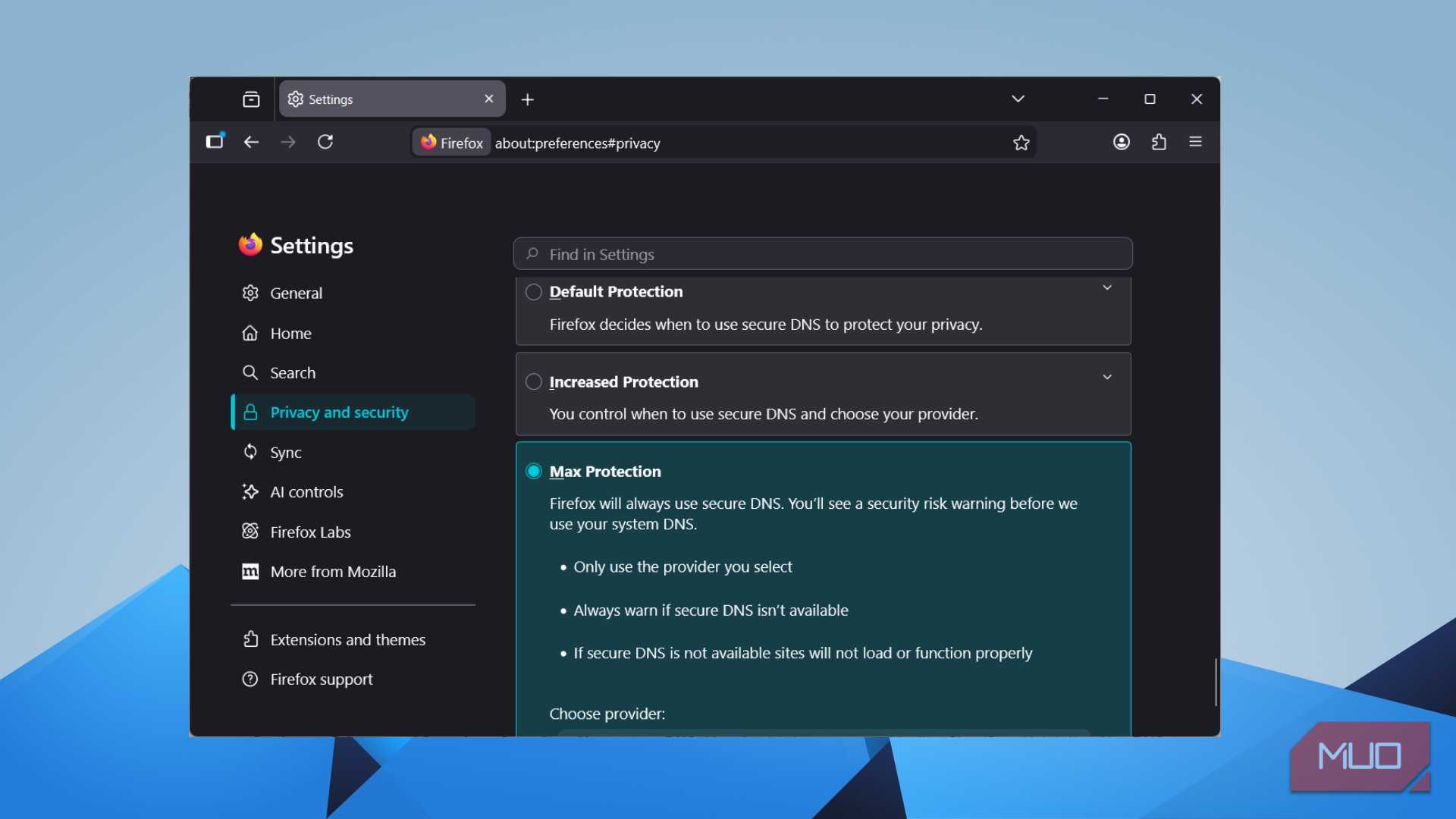Go back with the back arrow
This screenshot has height=819, width=1456.
coord(251,142)
